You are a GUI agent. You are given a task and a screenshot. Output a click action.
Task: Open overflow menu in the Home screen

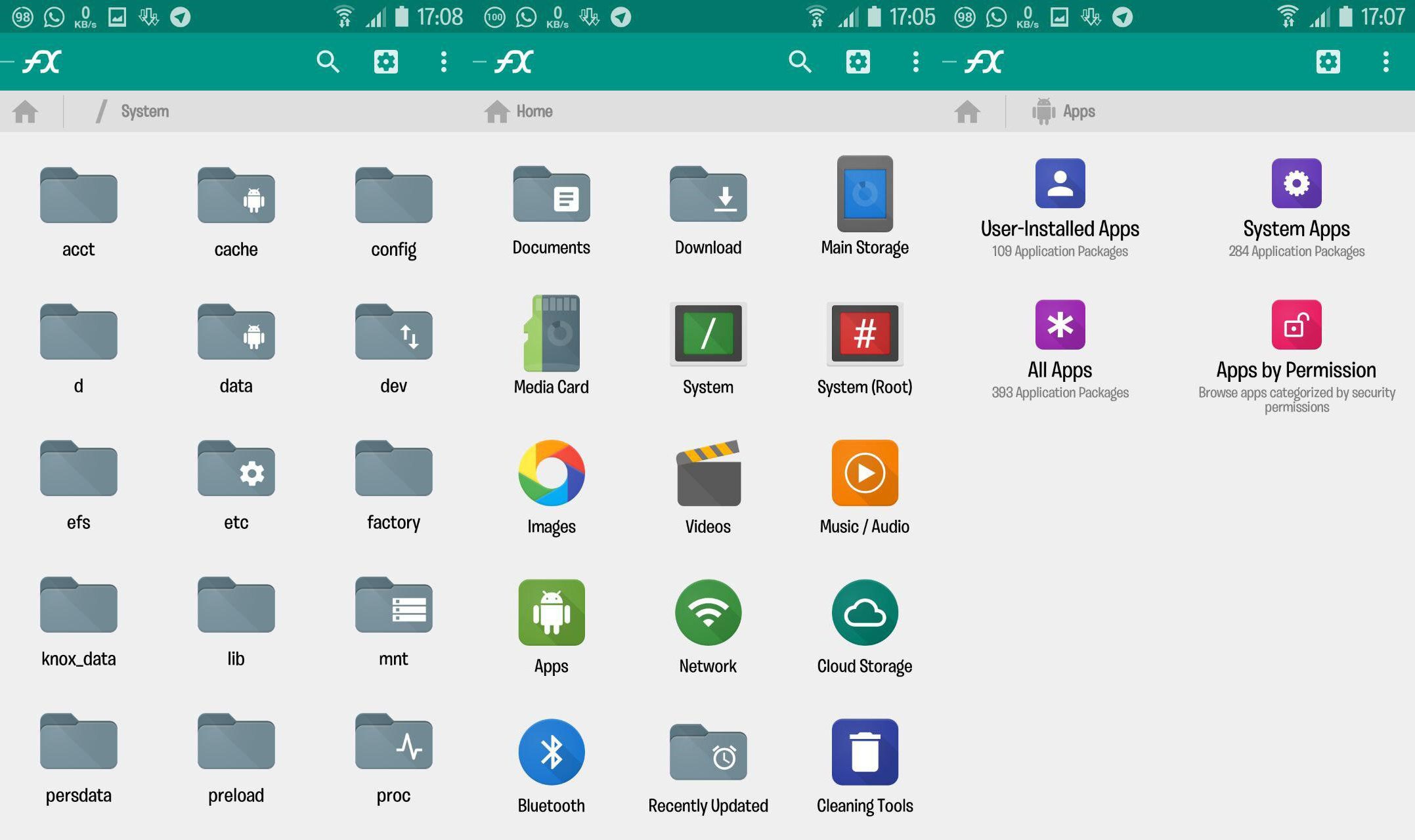tap(915, 62)
